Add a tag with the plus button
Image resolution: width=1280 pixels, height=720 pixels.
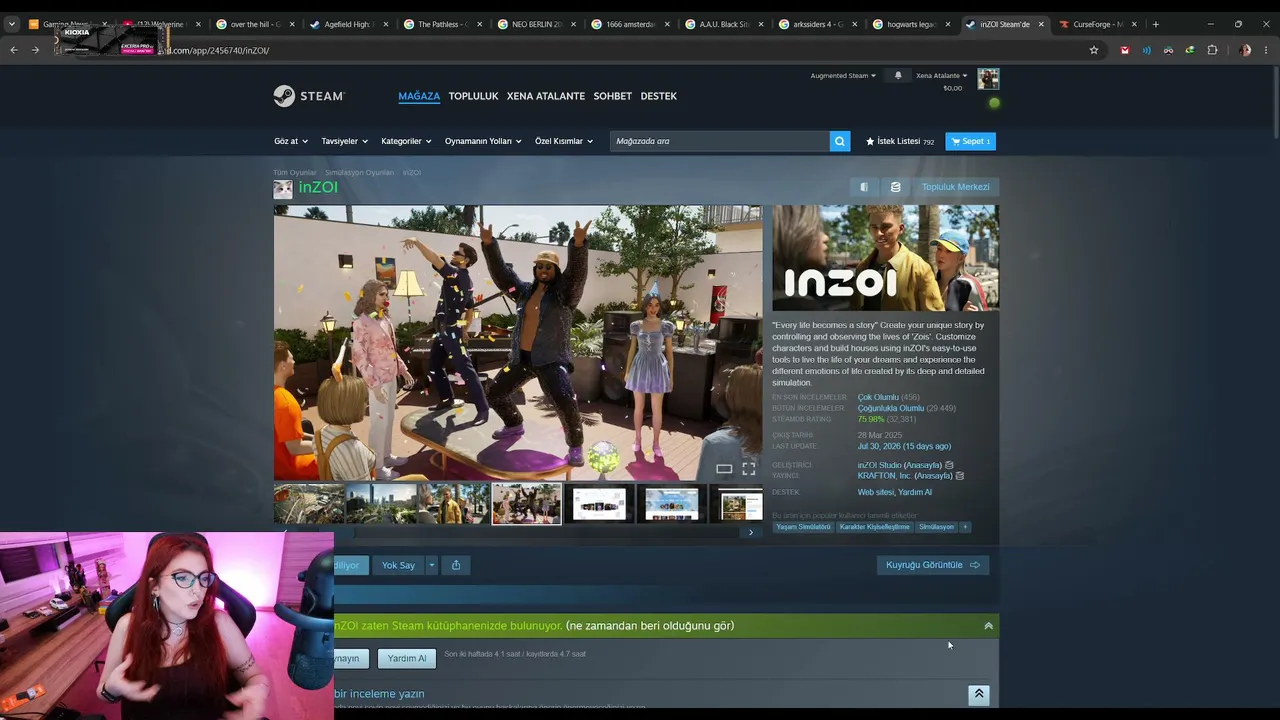(965, 527)
